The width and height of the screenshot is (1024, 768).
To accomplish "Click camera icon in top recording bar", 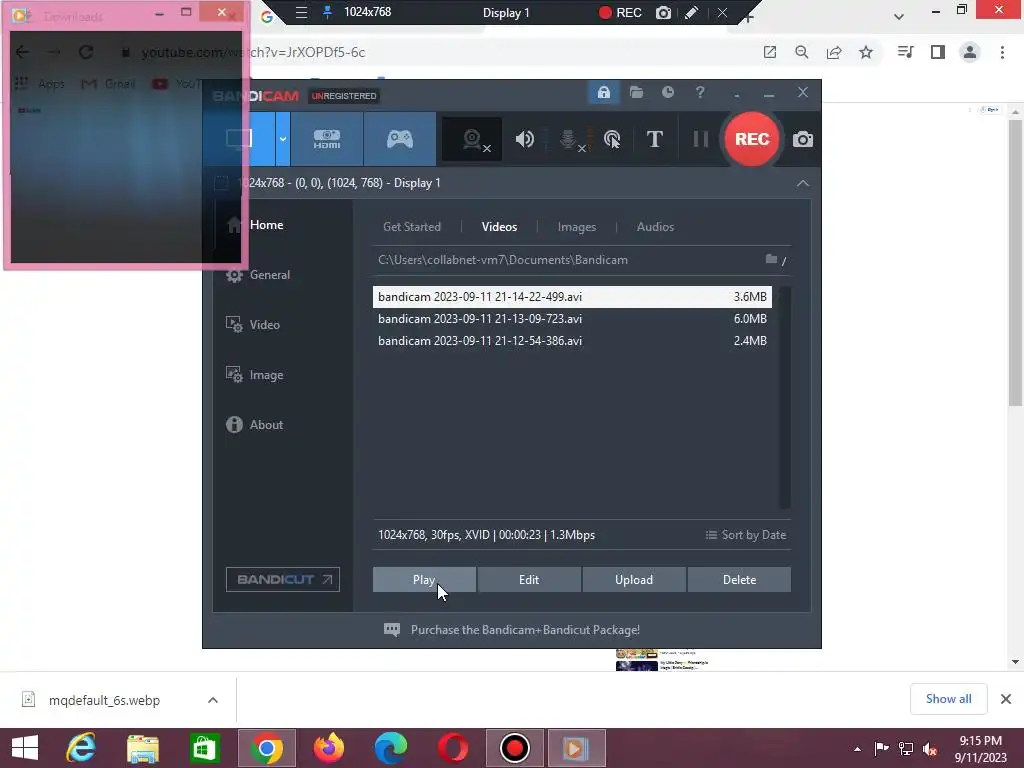I will [x=663, y=13].
